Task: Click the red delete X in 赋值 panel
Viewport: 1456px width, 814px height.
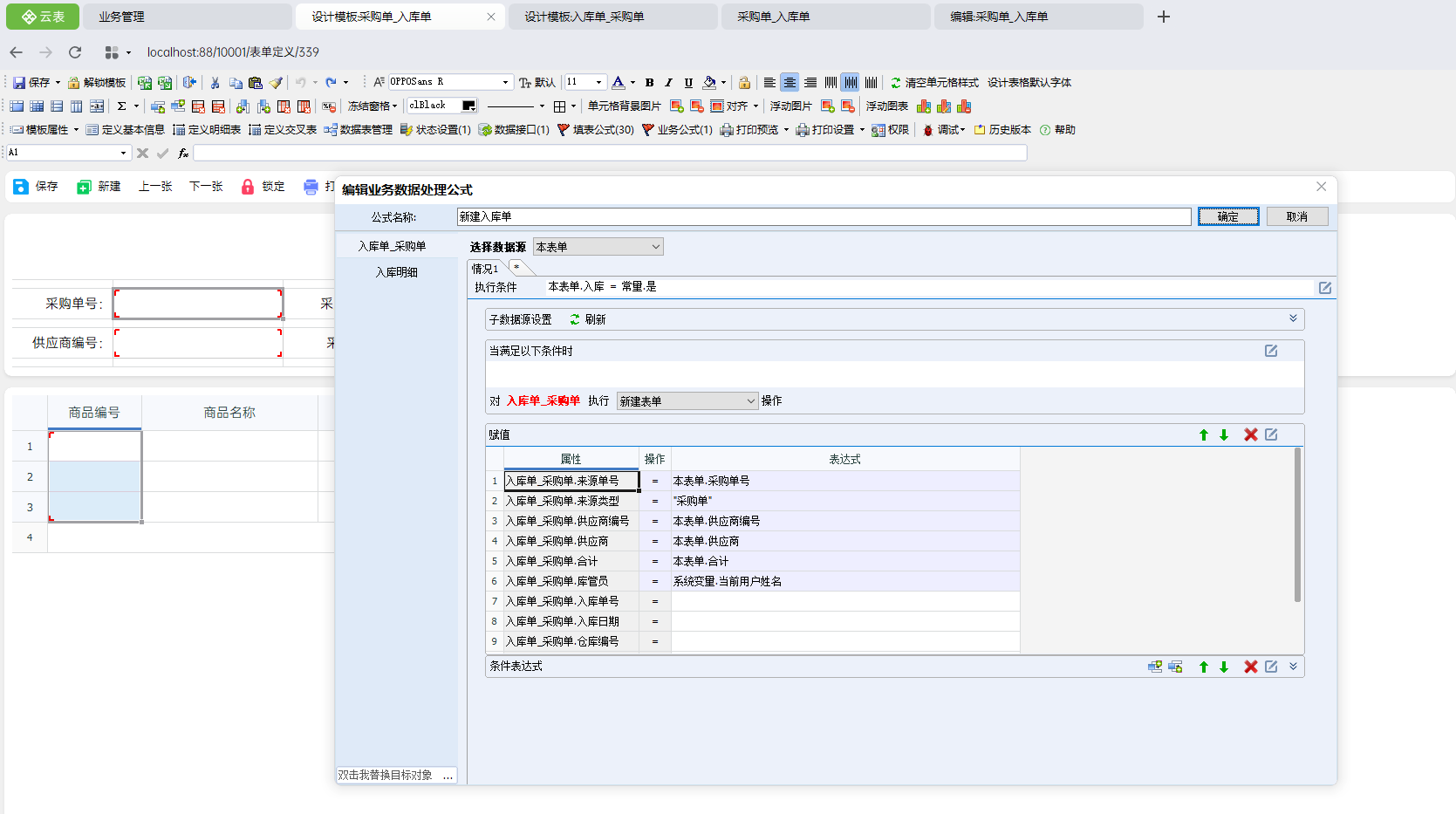Action: [x=1250, y=434]
